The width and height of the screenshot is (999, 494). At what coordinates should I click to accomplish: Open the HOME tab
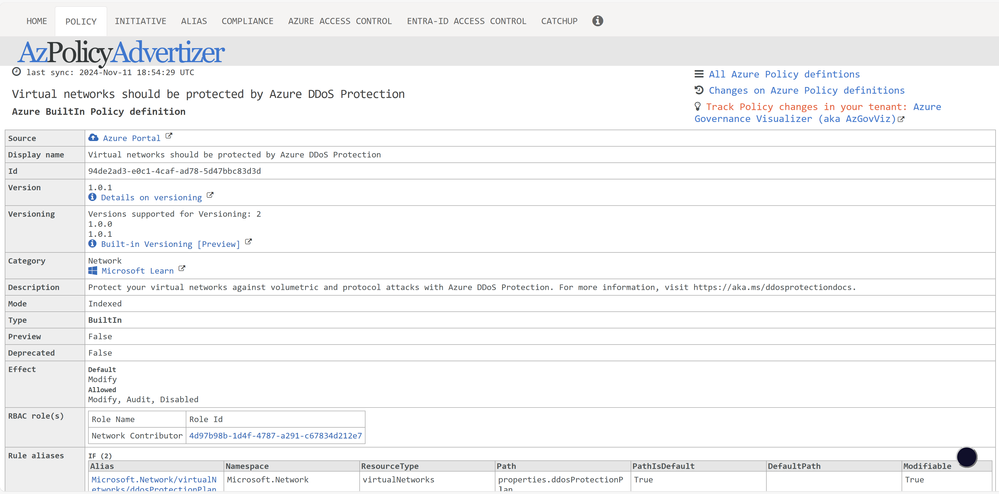click(x=36, y=21)
